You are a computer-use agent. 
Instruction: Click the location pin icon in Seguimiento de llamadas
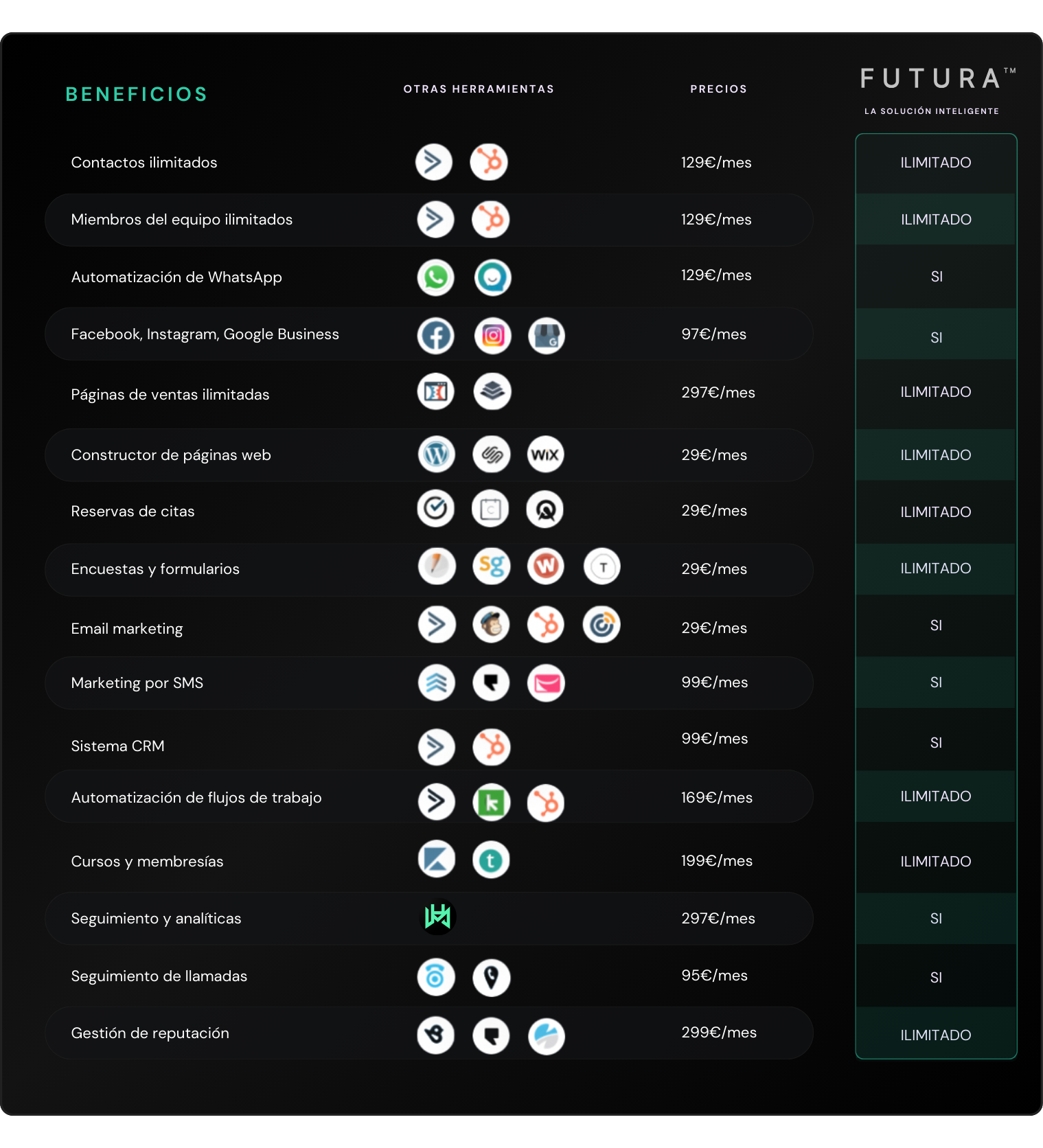point(491,978)
